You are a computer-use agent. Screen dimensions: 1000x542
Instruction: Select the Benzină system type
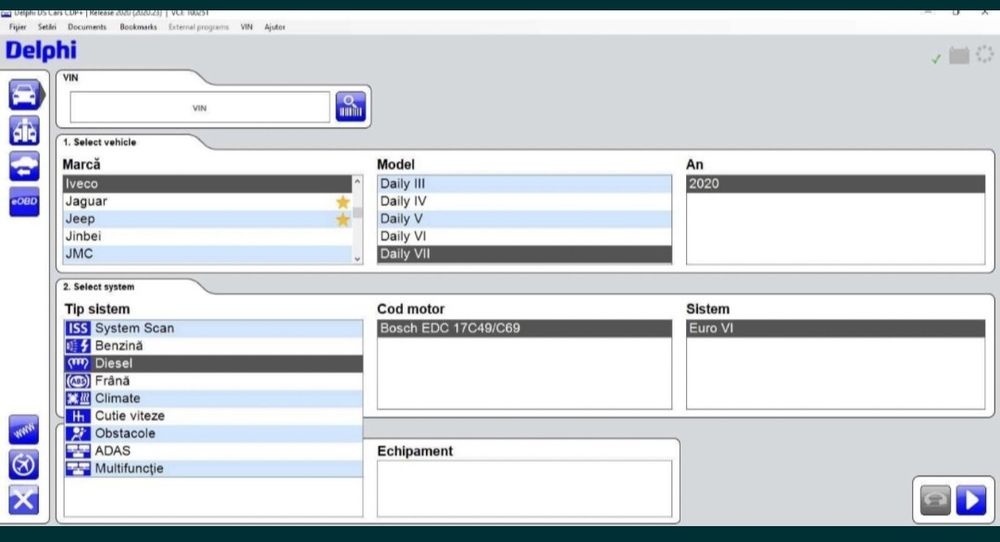tap(213, 346)
